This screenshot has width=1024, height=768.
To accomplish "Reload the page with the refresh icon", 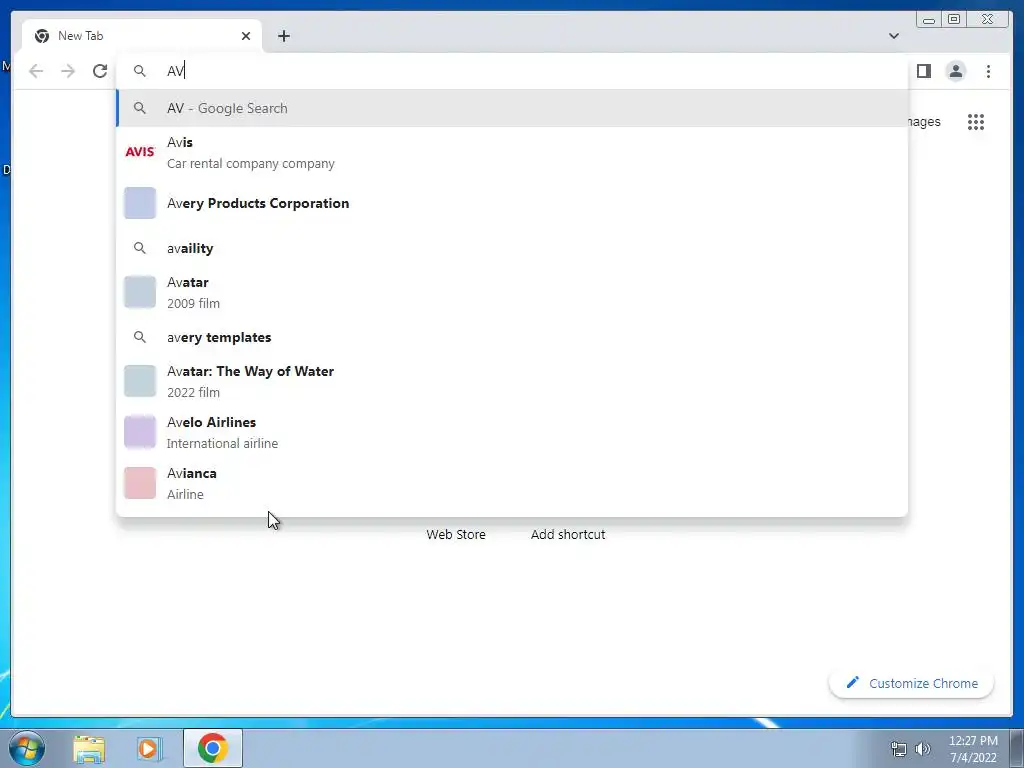I will pyautogui.click(x=100, y=71).
